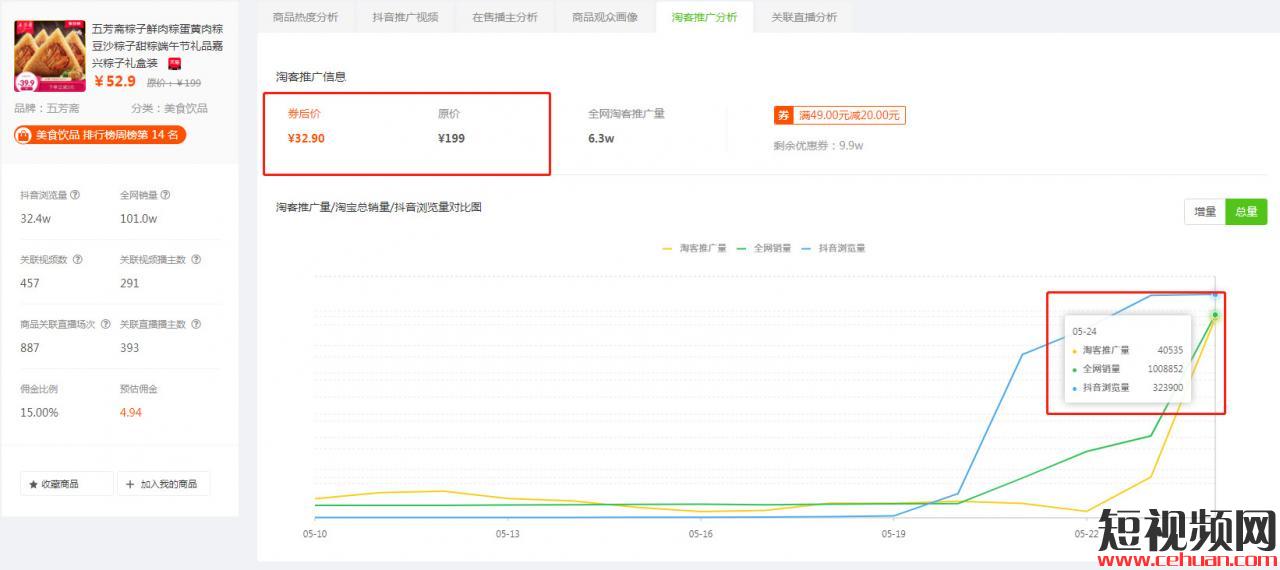The width and height of the screenshot is (1280, 570).
Task: Toggle 全网销量 legend series
Action: click(x=764, y=248)
